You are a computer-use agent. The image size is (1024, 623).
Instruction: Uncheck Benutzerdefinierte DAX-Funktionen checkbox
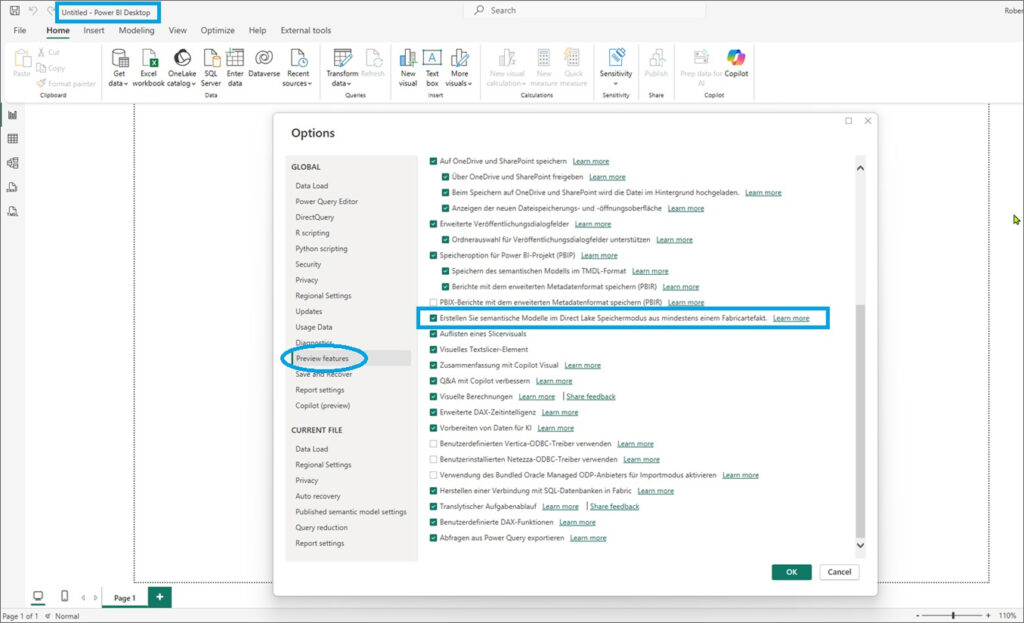coord(433,522)
